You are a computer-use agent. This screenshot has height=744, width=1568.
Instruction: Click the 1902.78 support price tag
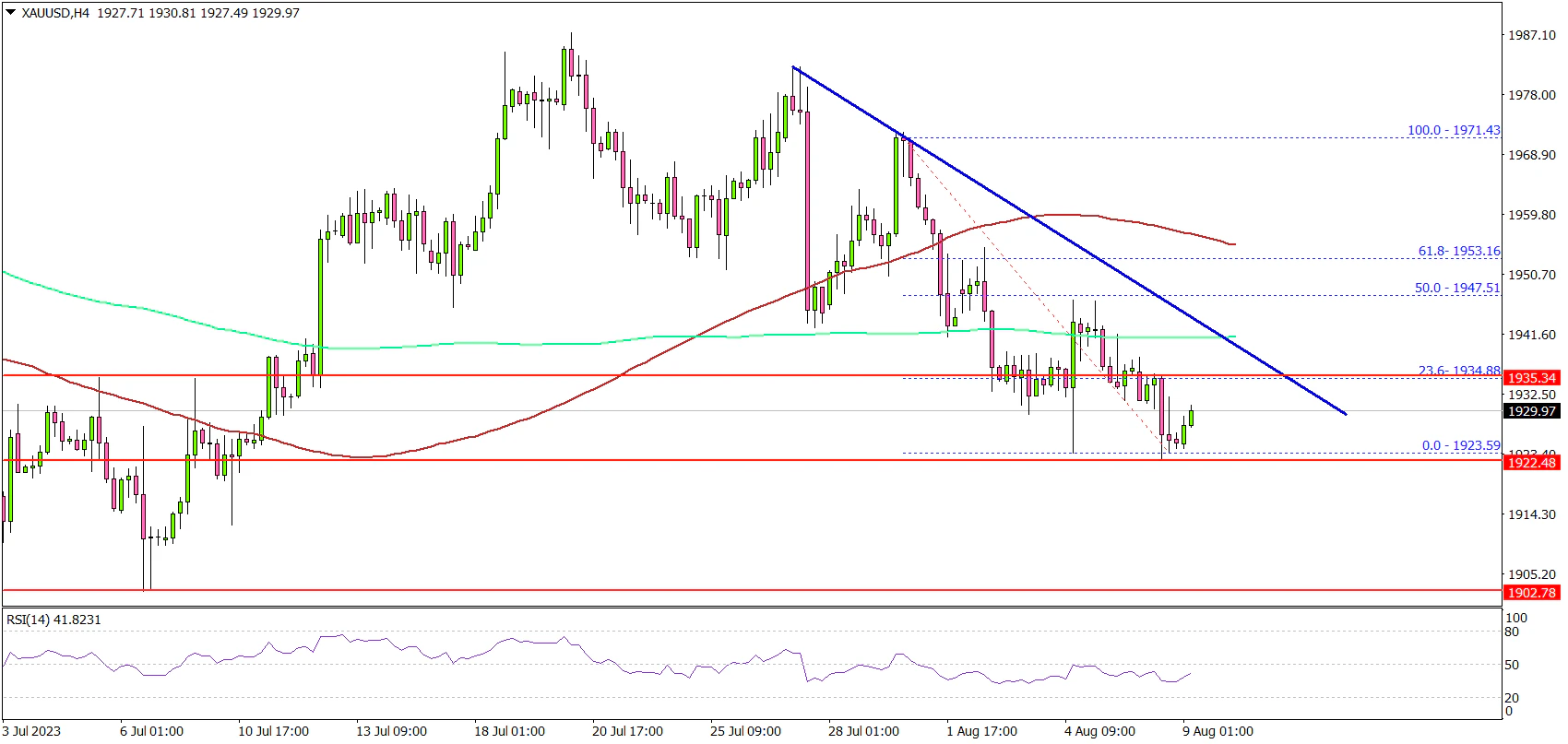(1531, 593)
